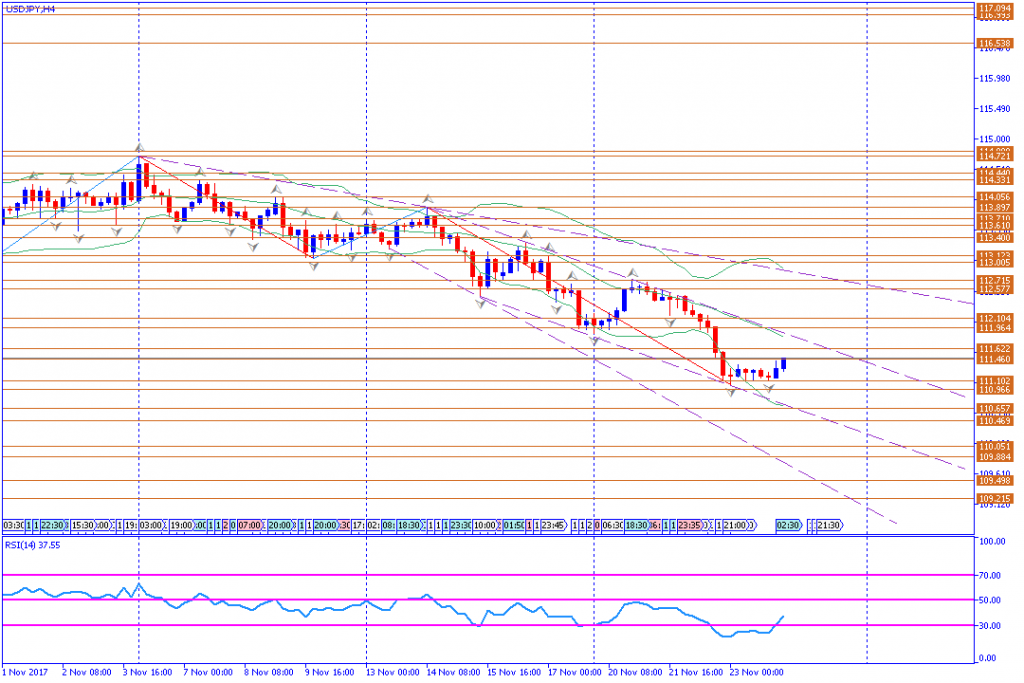
Task: Click the pink 07:00 event marker
Action: pos(249,524)
